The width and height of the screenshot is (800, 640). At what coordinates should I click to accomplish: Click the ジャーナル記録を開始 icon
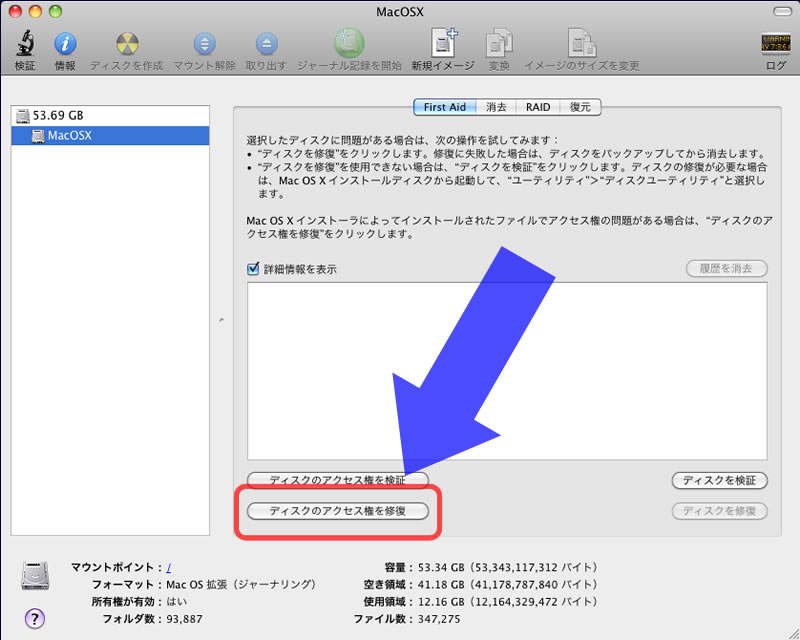[349, 43]
